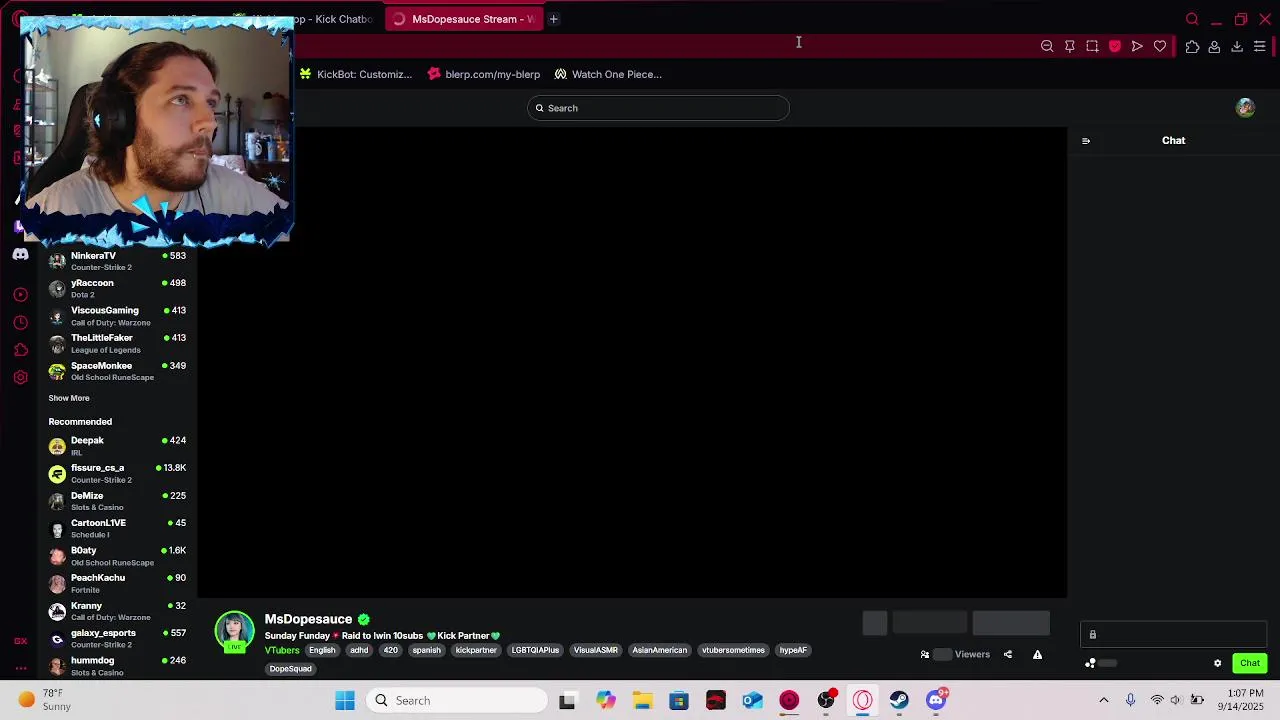This screenshot has width=1280, height=720.
Task: Open Steam from the taskbar
Action: coord(899,701)
